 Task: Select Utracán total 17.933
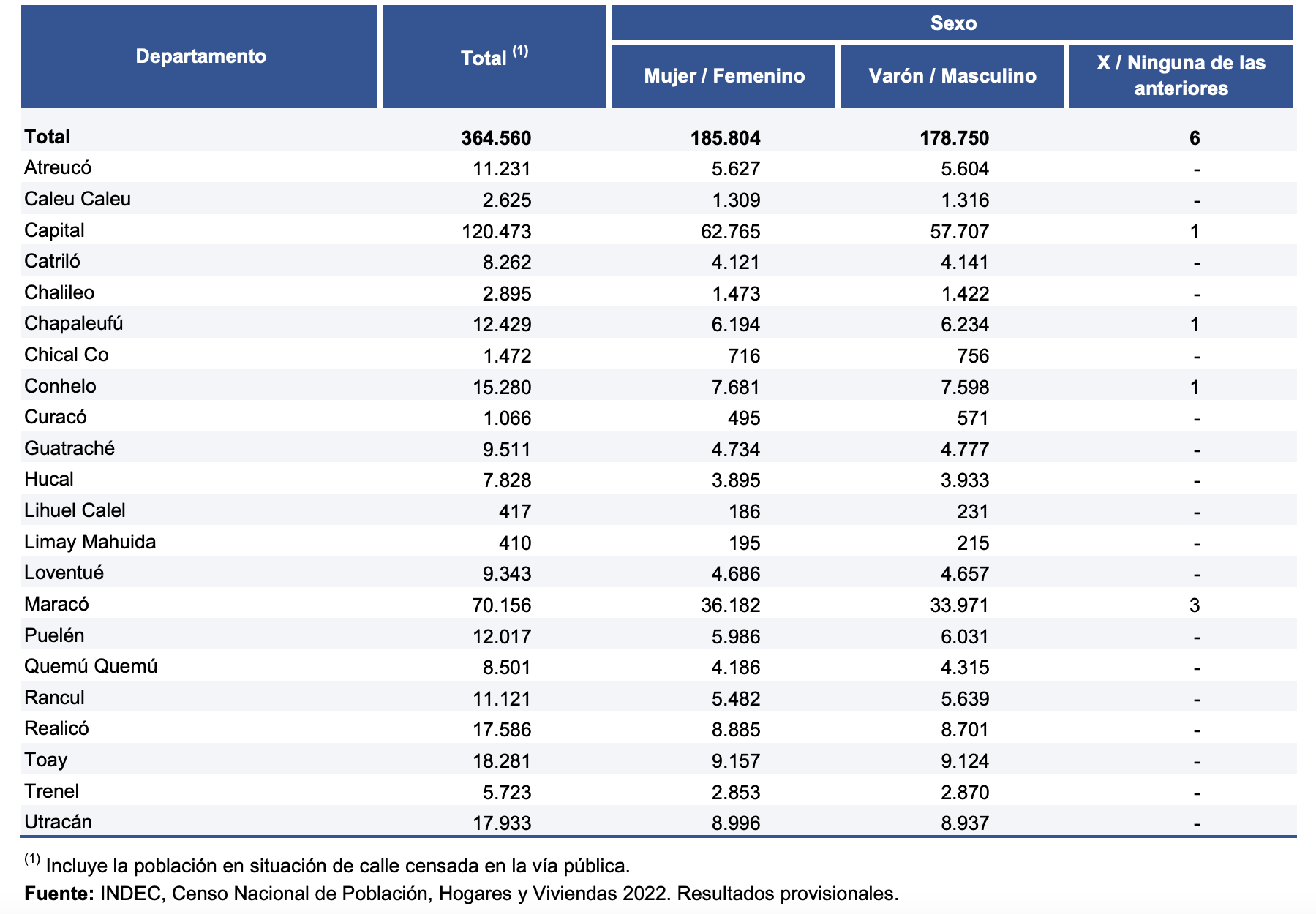[501, 823]
